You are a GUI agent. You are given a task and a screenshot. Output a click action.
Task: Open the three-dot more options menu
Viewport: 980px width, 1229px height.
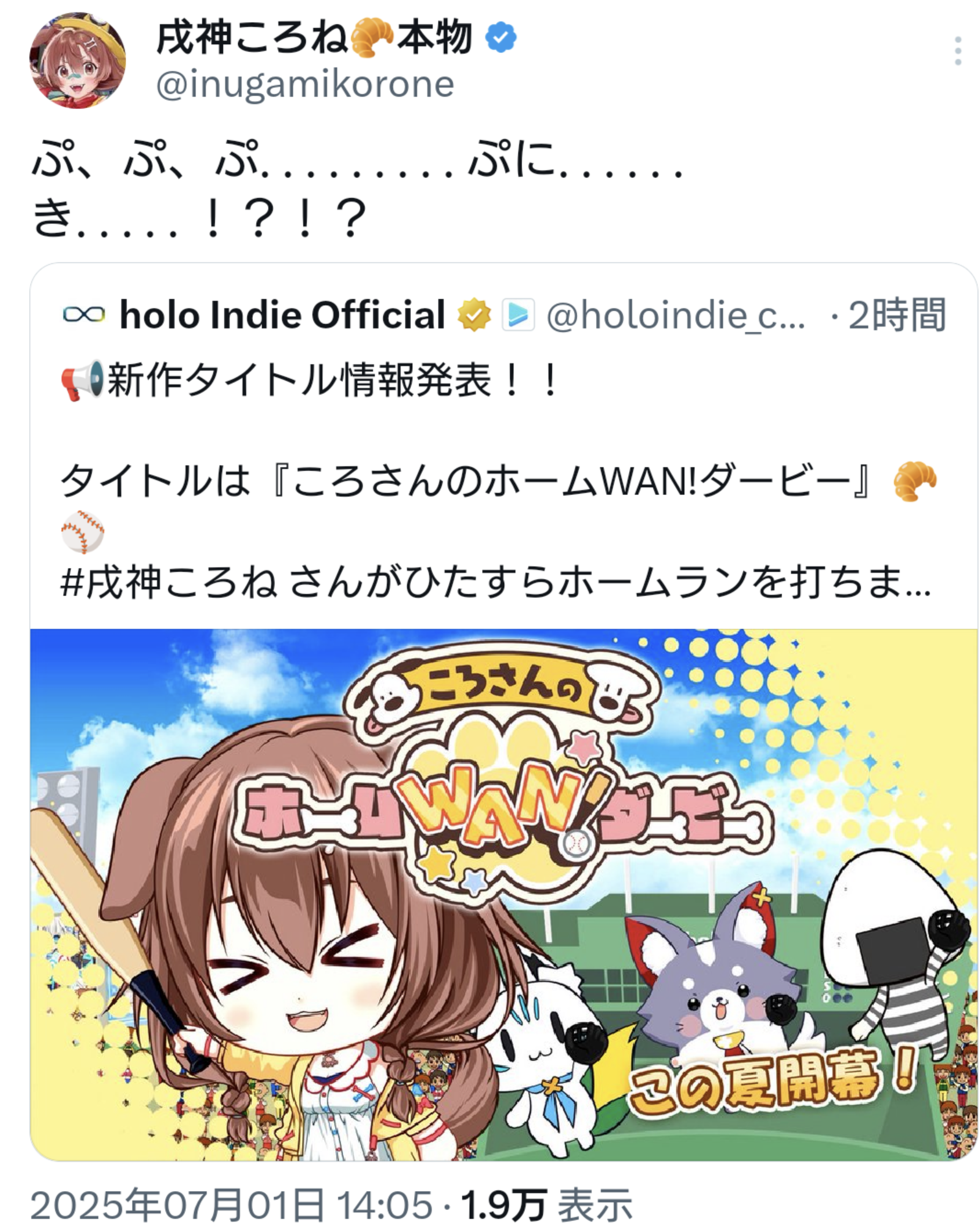pyautogui.click(x=958, y=51)
